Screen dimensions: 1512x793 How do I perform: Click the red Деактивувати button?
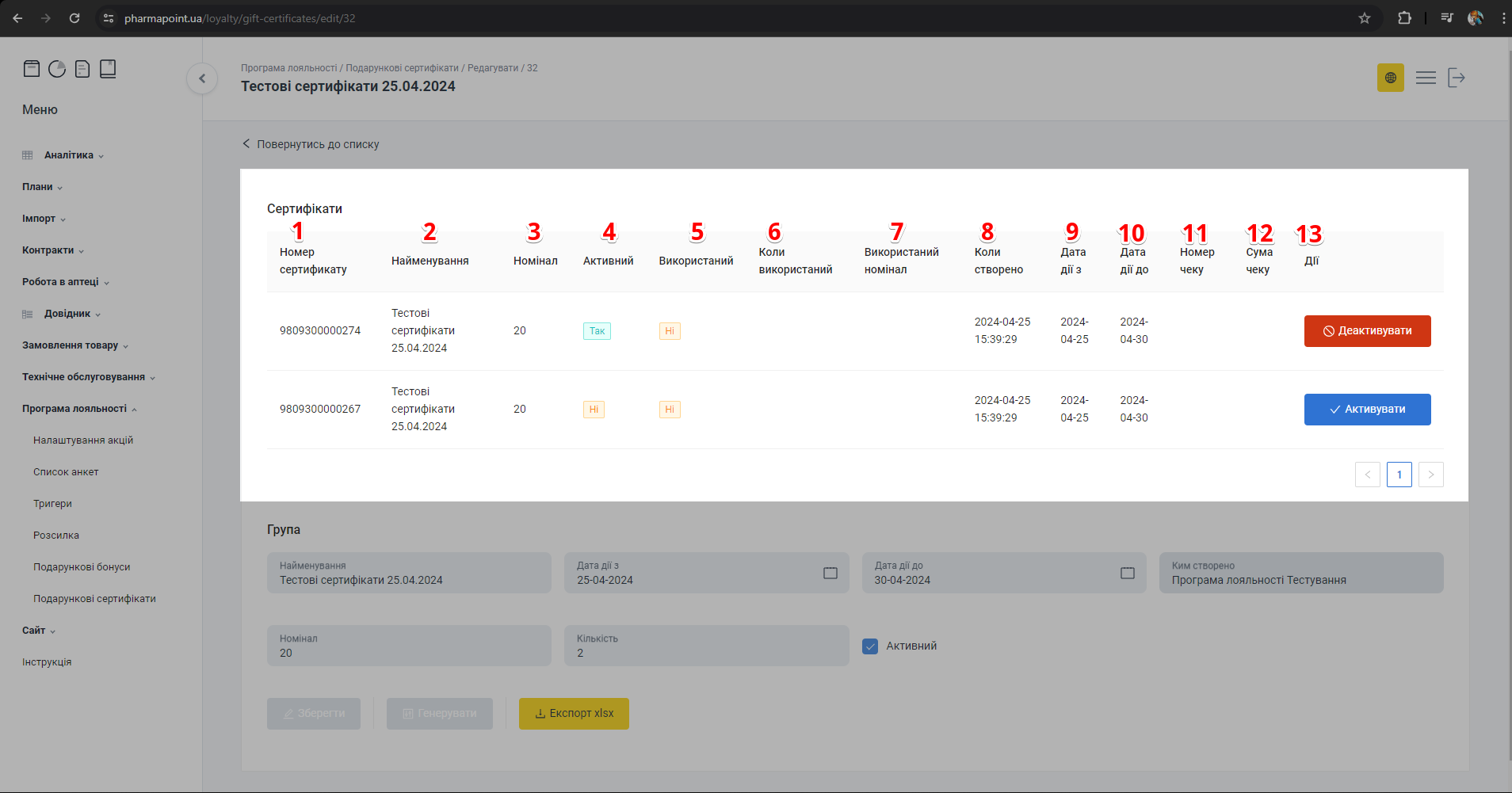click(x=1367, y=331)
